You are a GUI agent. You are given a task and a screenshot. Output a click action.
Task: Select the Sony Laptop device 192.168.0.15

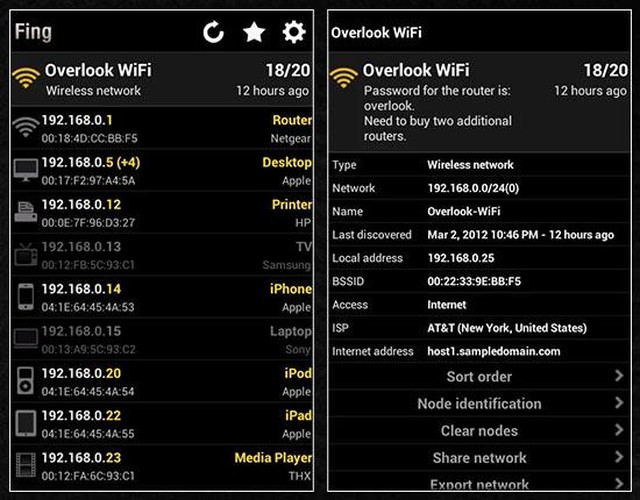162,339
